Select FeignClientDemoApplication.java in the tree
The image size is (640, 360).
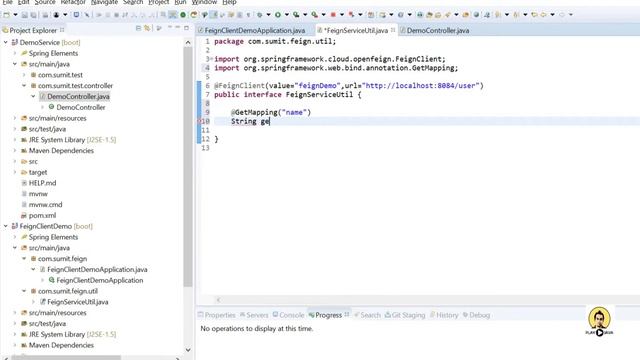(97, 269)
